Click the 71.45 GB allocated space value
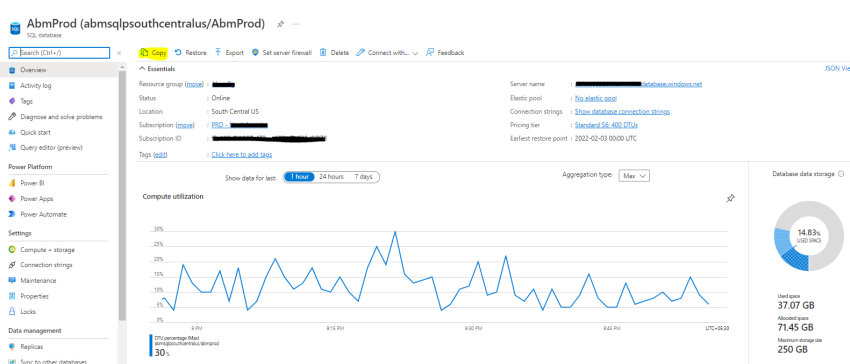Screen dimensions: 850x364 pos(795,327)
